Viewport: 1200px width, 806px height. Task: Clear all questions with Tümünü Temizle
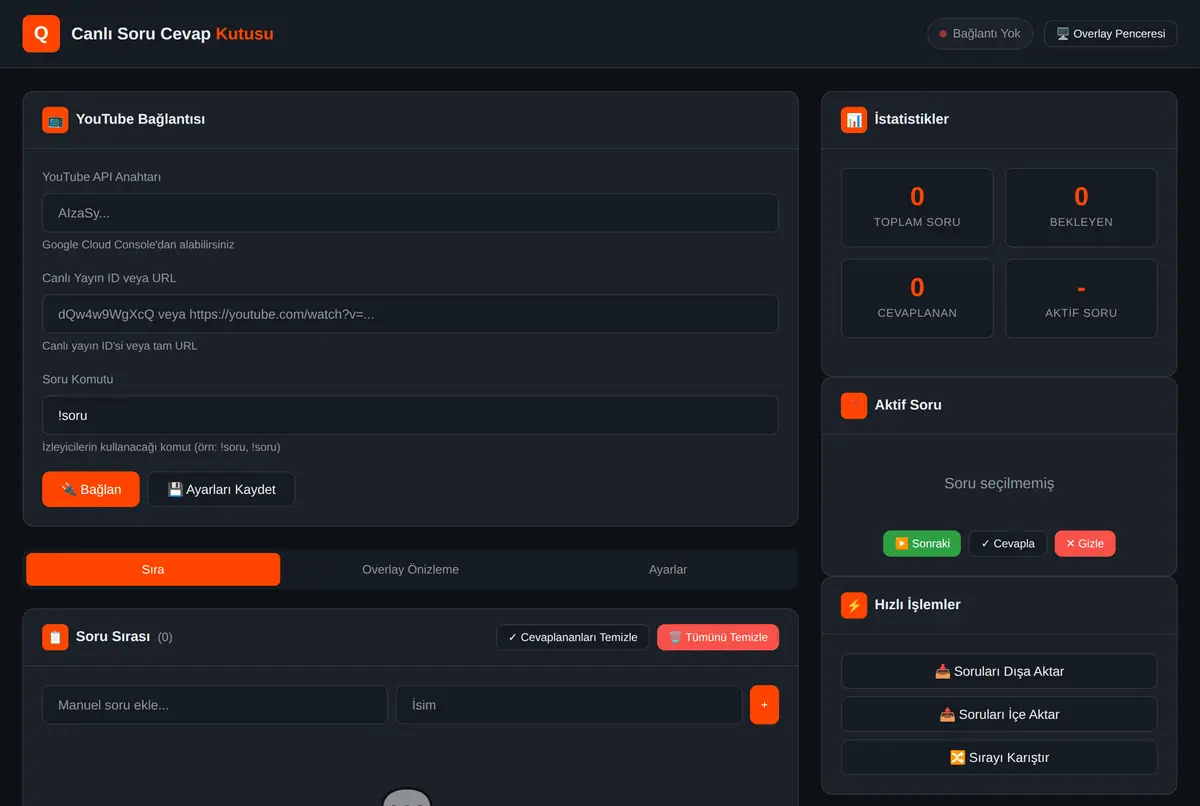718,637
